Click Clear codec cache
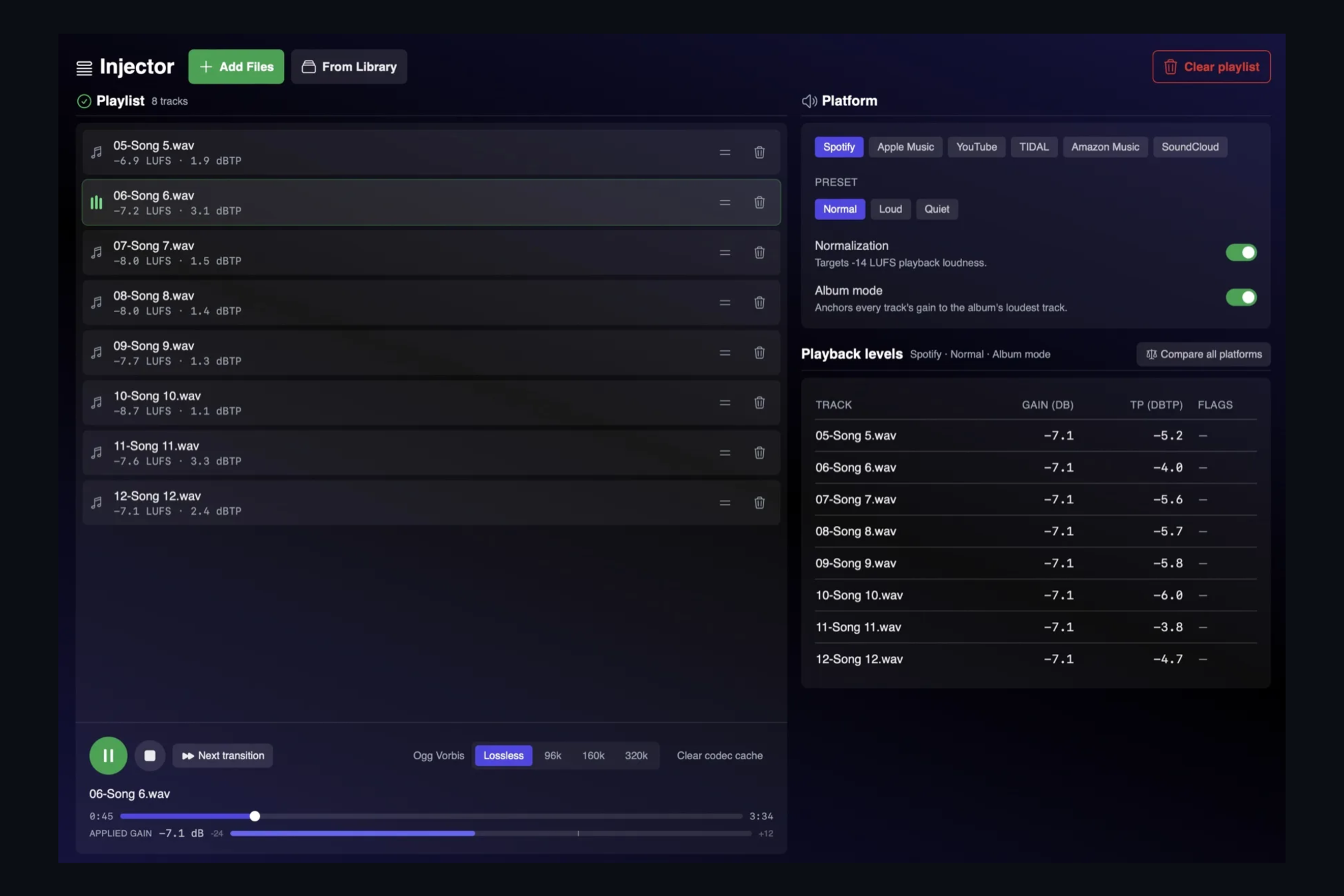1344x896 pixels. pyautogui.click(x=719, y=755)
